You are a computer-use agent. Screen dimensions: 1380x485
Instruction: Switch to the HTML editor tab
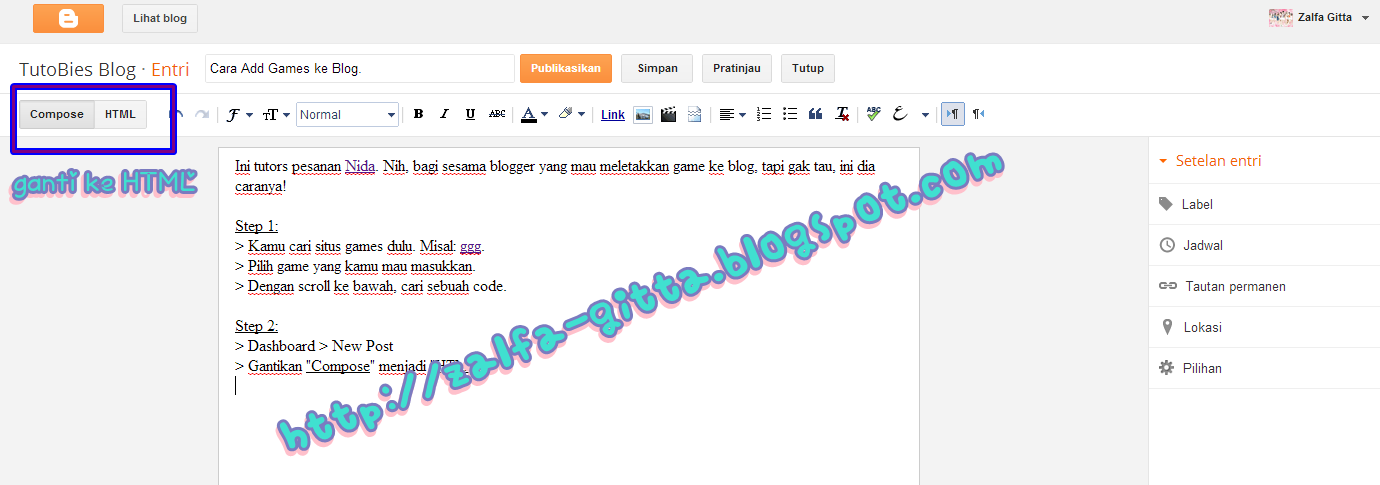[x=120, y=115]
